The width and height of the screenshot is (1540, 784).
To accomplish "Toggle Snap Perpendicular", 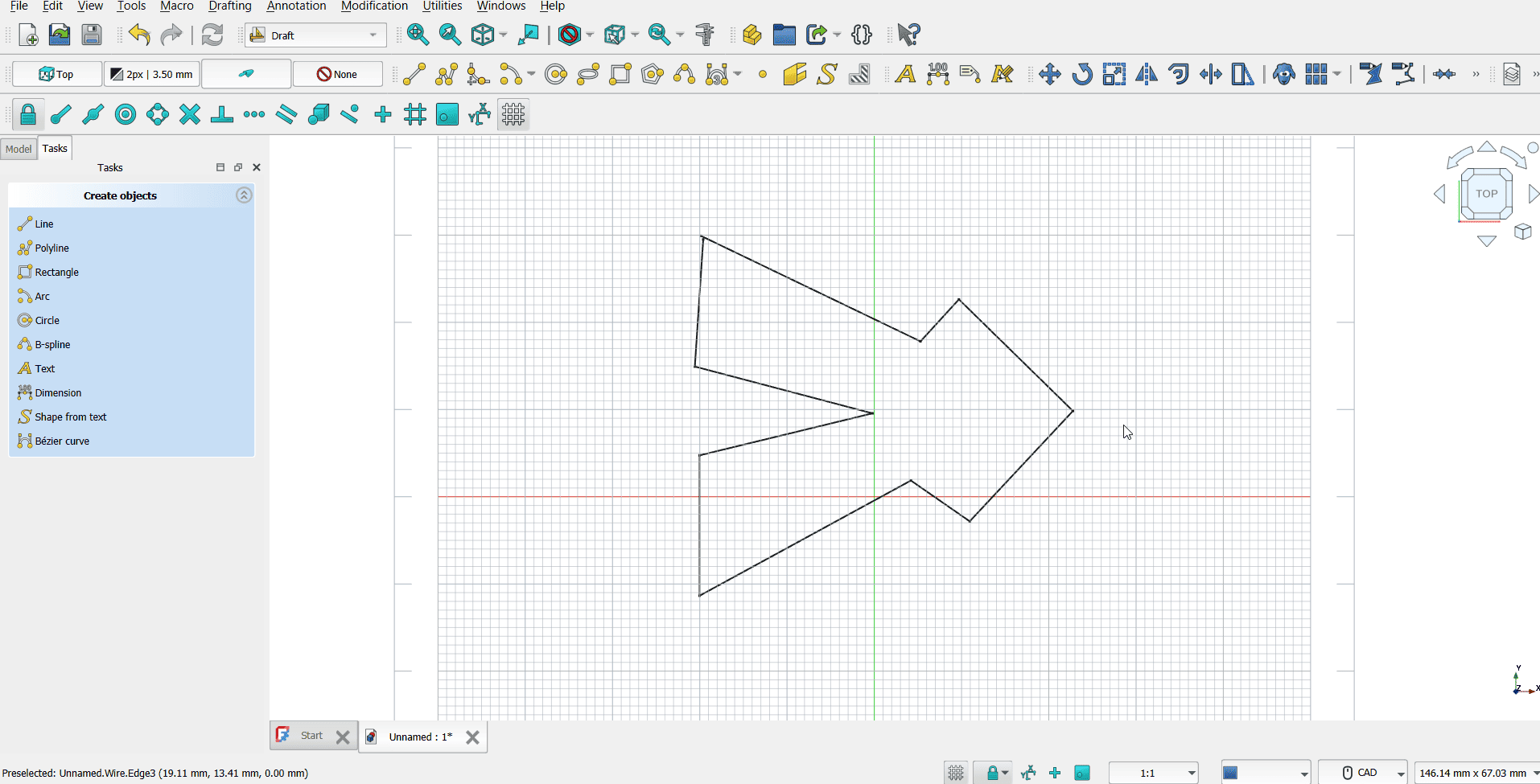I will coord(221,115).
